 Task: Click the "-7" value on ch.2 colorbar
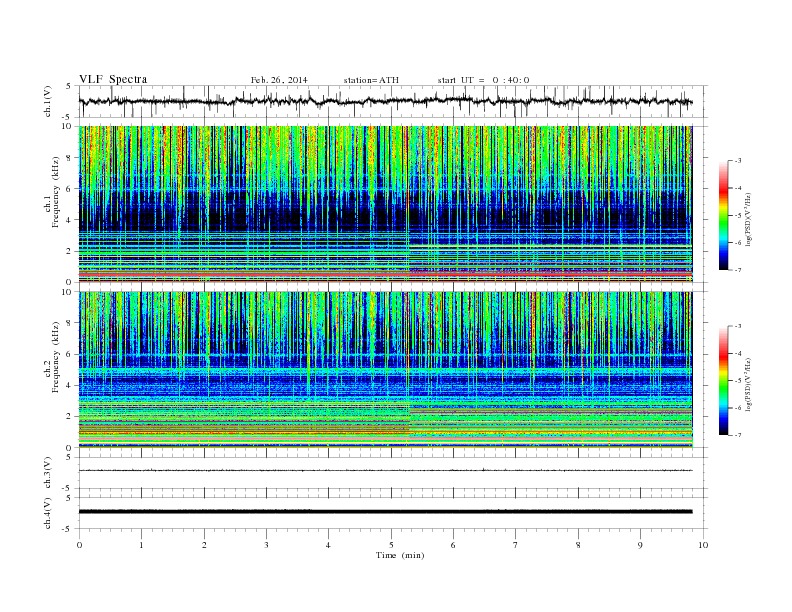click(x=738, y=435)
